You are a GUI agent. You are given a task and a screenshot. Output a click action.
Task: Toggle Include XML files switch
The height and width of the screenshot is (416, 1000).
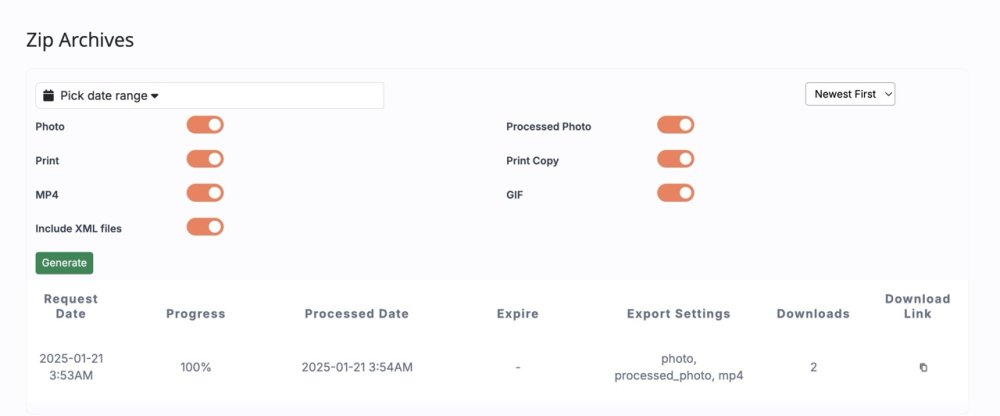coord(205,227)
